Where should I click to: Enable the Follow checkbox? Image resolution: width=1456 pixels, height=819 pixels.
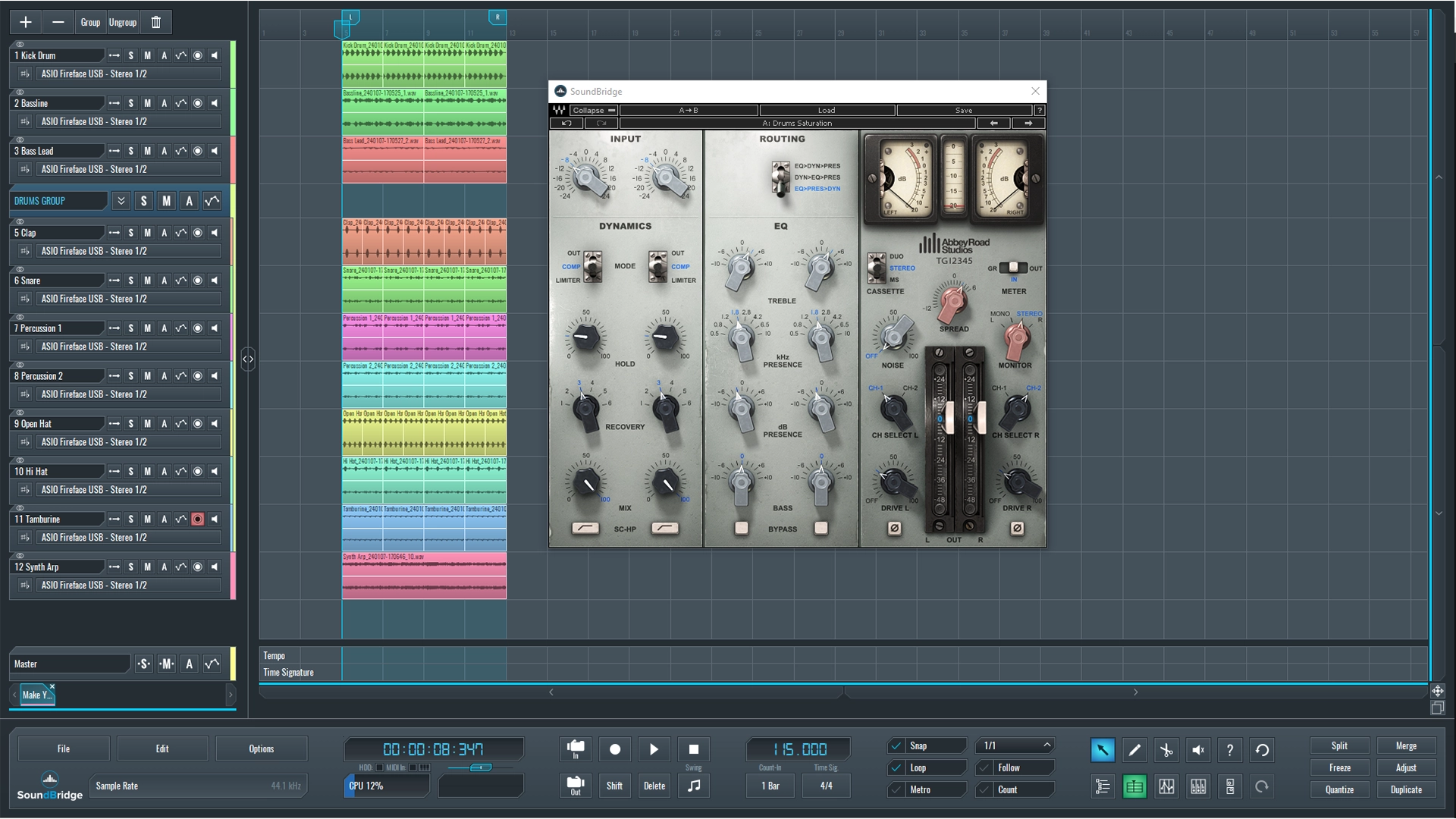[x=985, y=768]
